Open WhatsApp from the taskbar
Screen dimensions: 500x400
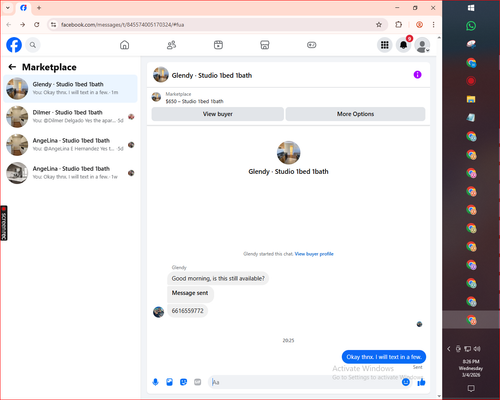471,26
